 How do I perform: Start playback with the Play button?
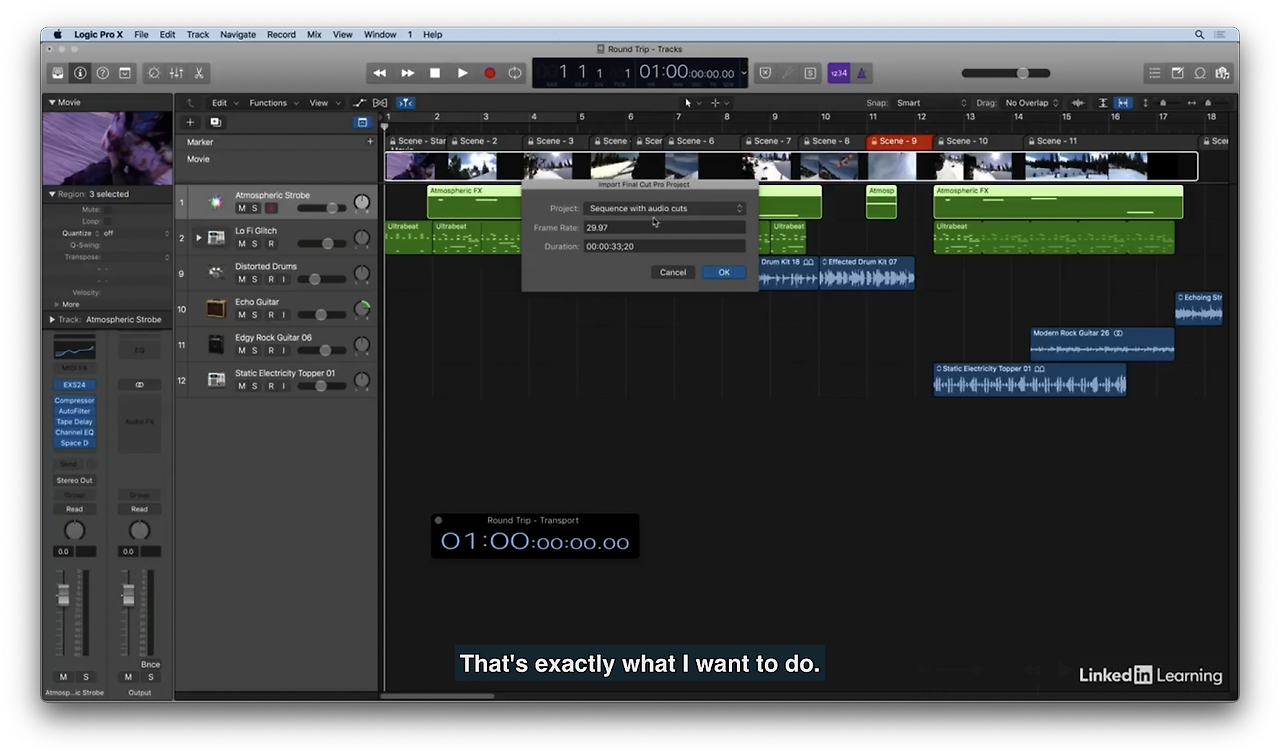pos(462,73)
